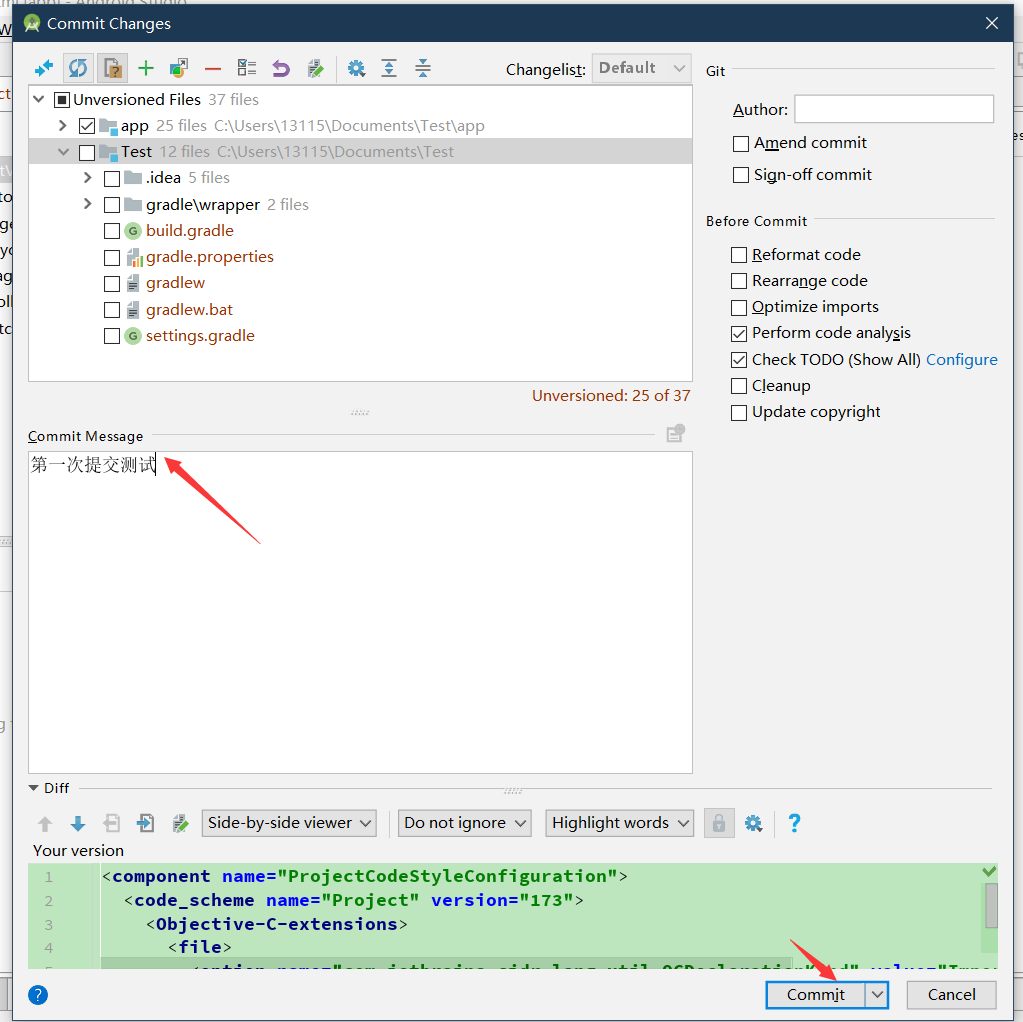Screen dimensions: 1023x1022
Task: Select the gradle.properties file row
Action: pos(360,257)
